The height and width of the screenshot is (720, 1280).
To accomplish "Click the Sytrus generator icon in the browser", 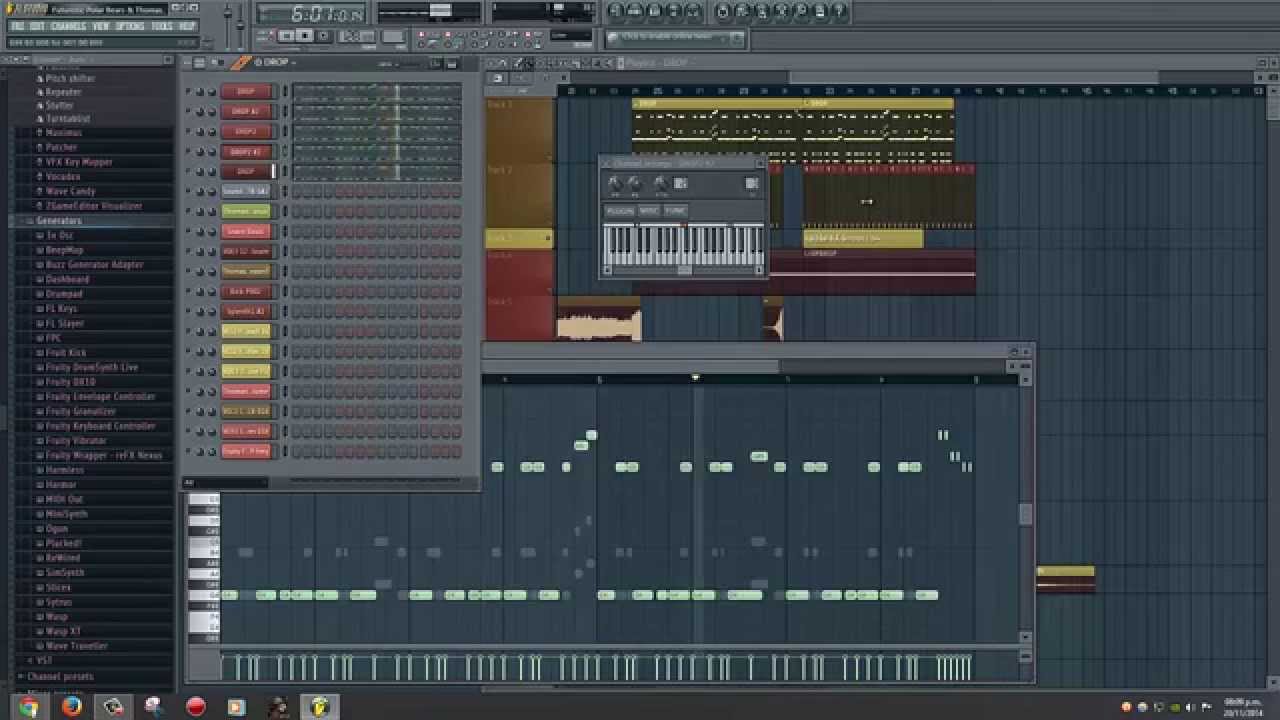I will click(x=40, y=602).
